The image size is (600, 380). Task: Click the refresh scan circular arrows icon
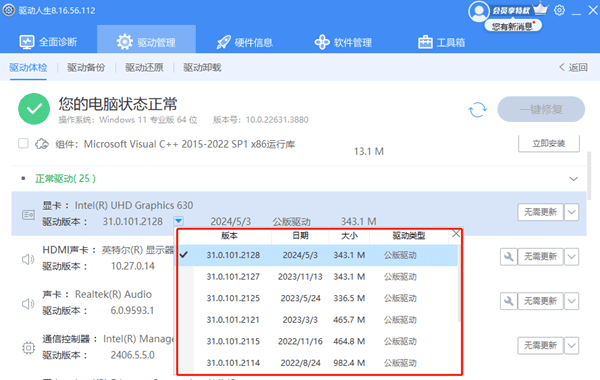point(478,110)
